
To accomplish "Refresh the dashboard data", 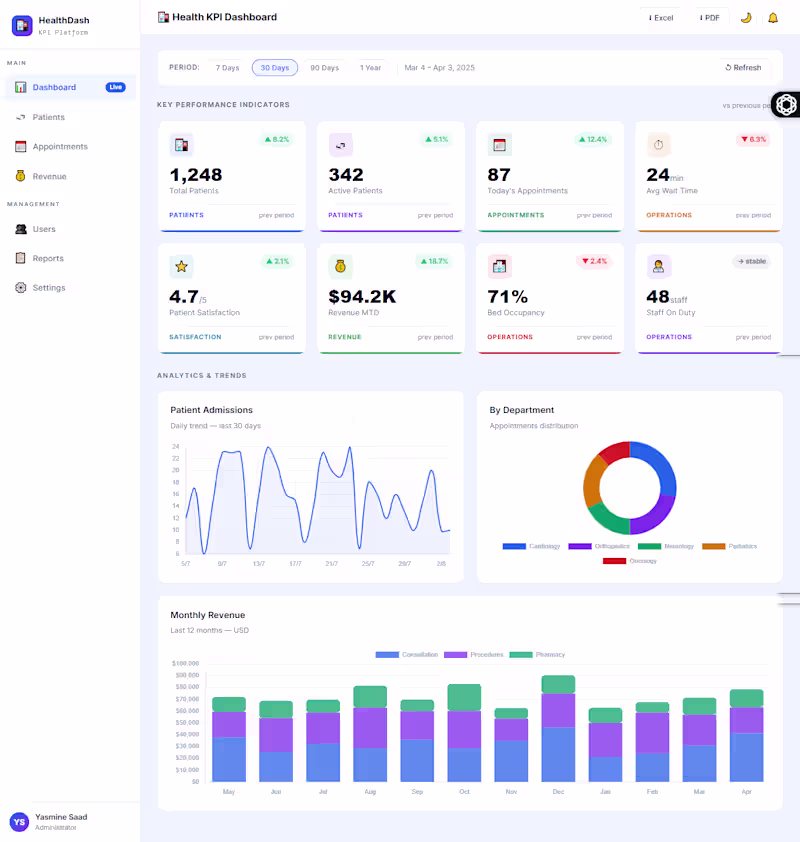I will coord(744,68).
